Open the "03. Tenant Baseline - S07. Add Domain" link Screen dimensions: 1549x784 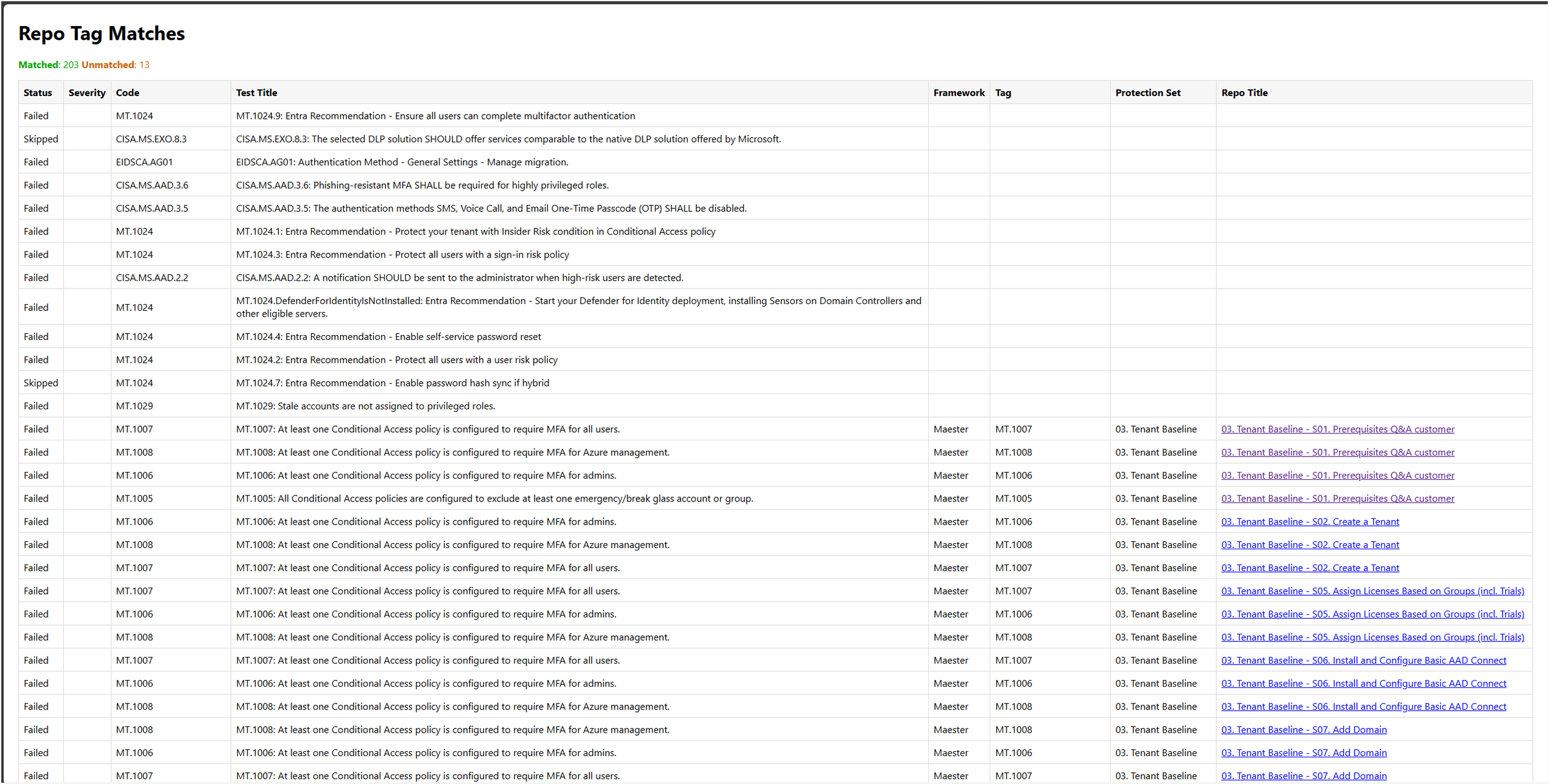coord(1303,729)
